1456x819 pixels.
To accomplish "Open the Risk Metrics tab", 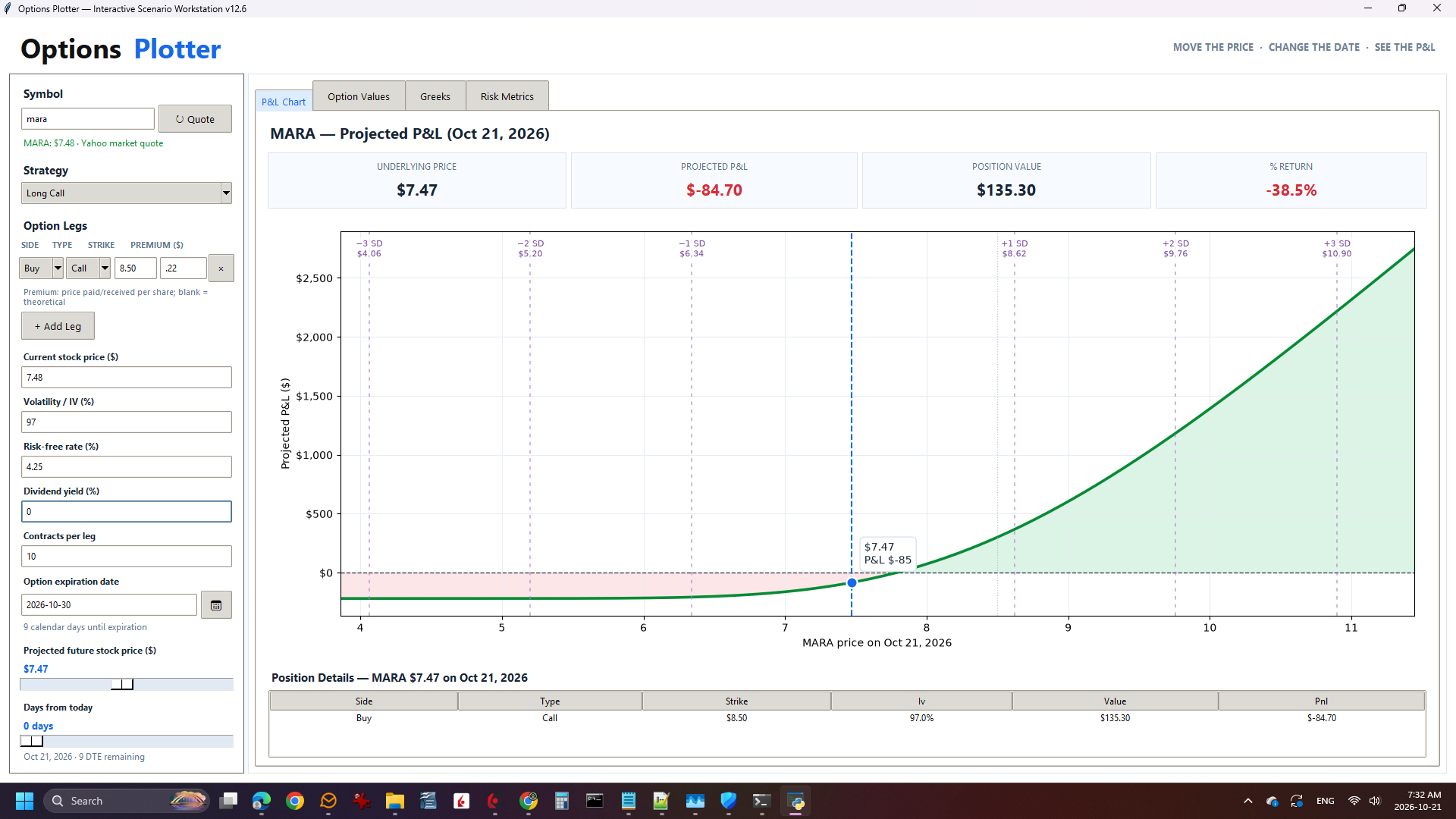I will point(507,96).
